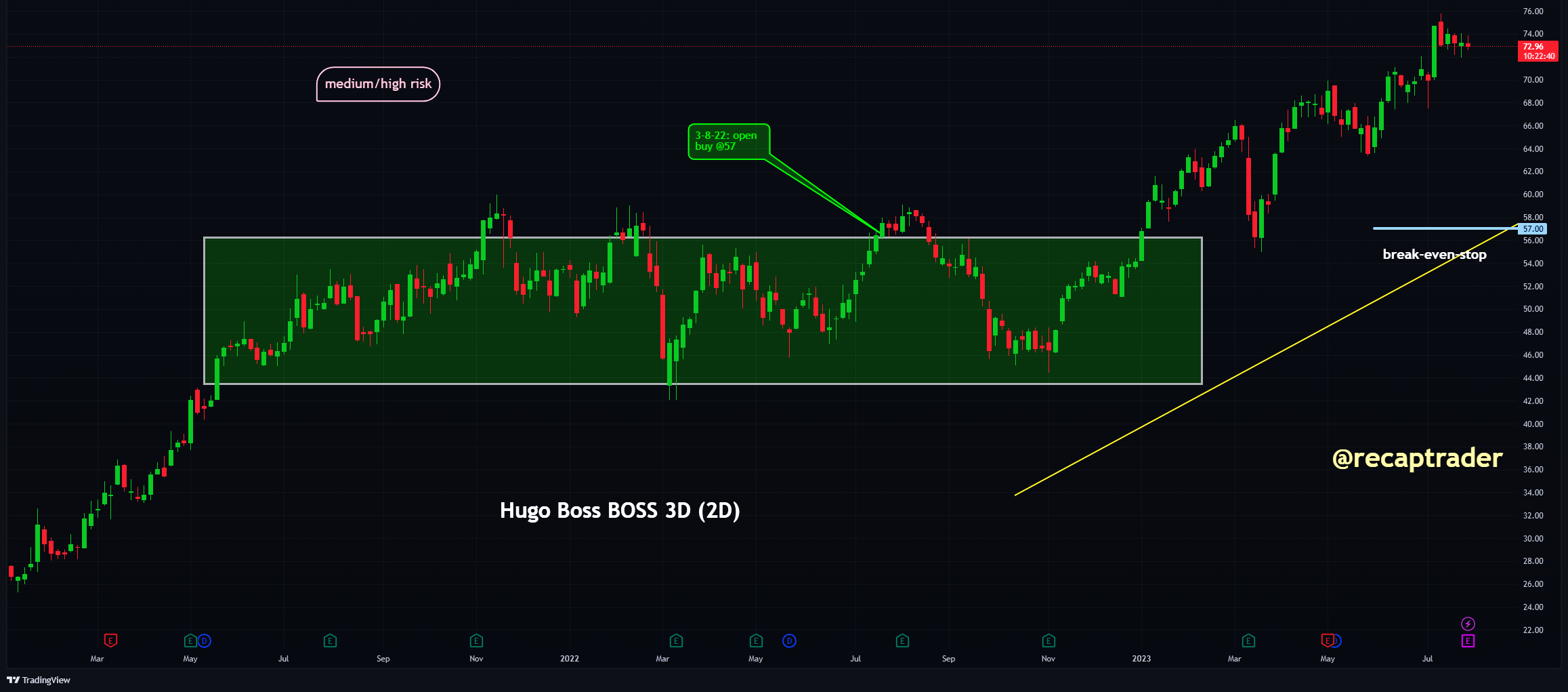Select the green earnings marker at Nov 2022
1568x692 pixels.
(x=1048, y=640)
